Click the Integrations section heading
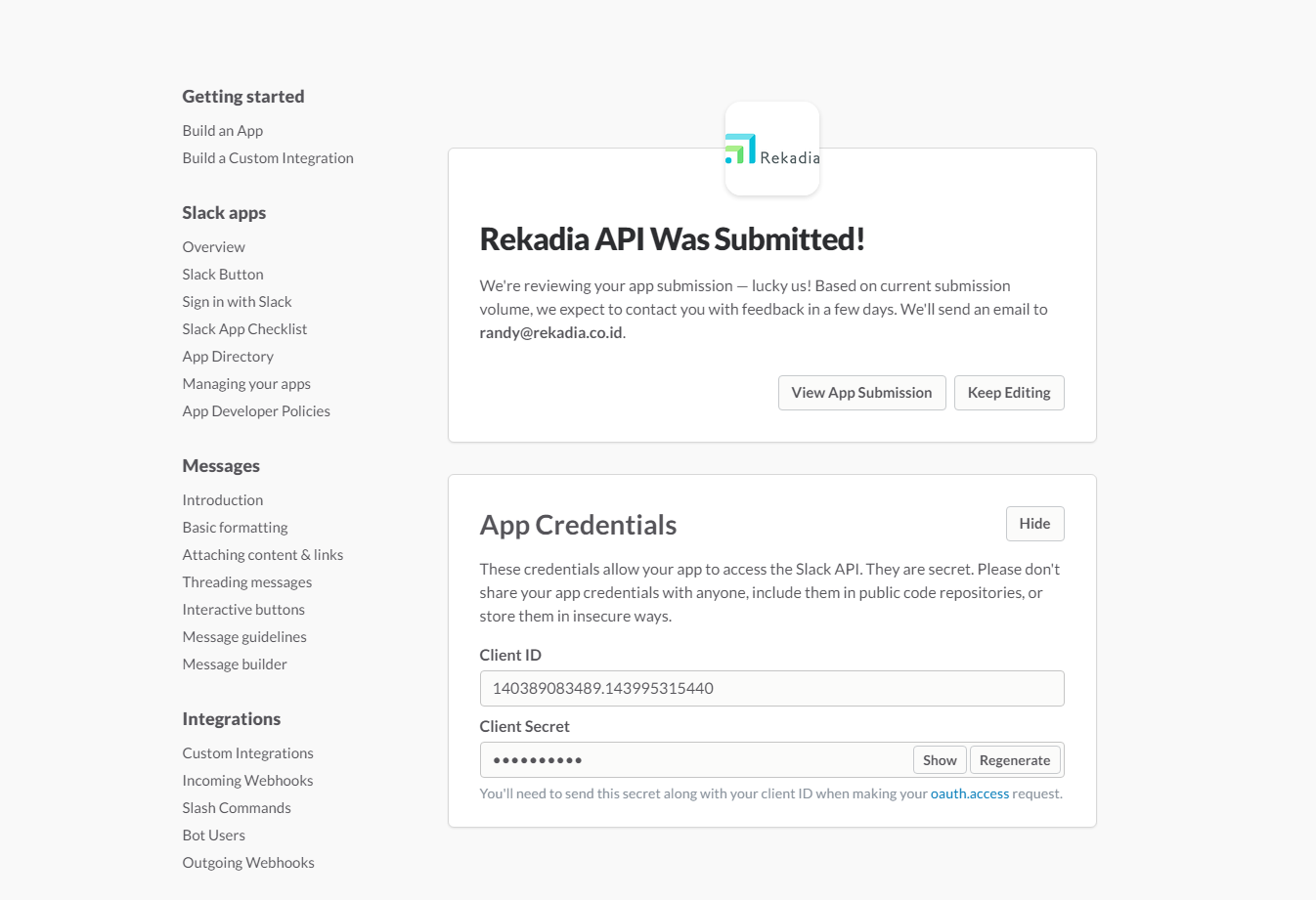Screen dimensions: 1316x900 (x=232, y=719)
